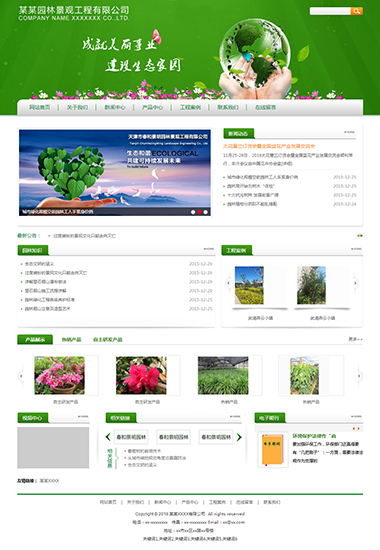Open the orange news headline link
The width and height of the screenshot is (380, 550).
tap(269, 146)
